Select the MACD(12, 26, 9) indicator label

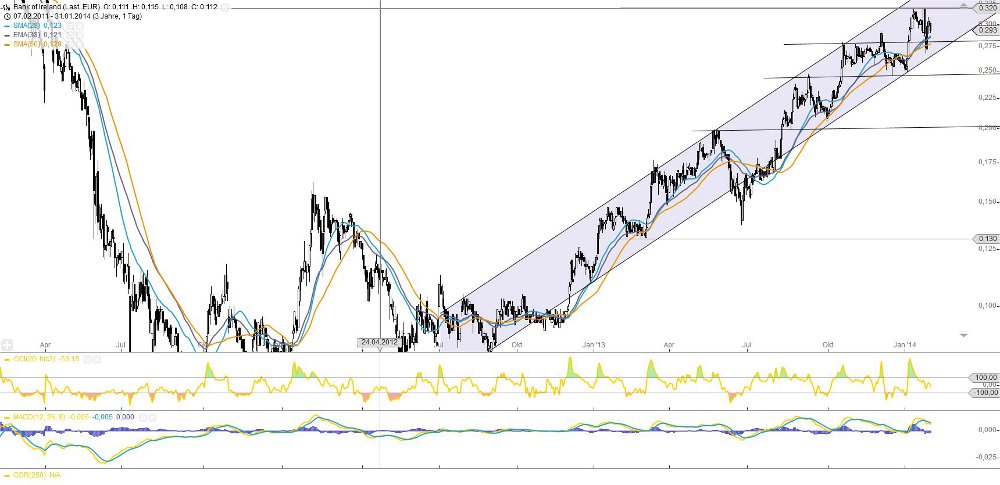(39, 417)
